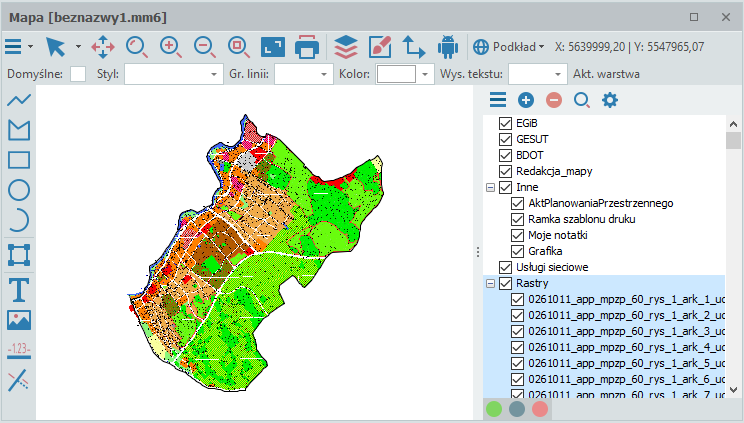The image size is (744, 423).
Task: Open the layers stack icon
Action: click(x=345, y=46)
